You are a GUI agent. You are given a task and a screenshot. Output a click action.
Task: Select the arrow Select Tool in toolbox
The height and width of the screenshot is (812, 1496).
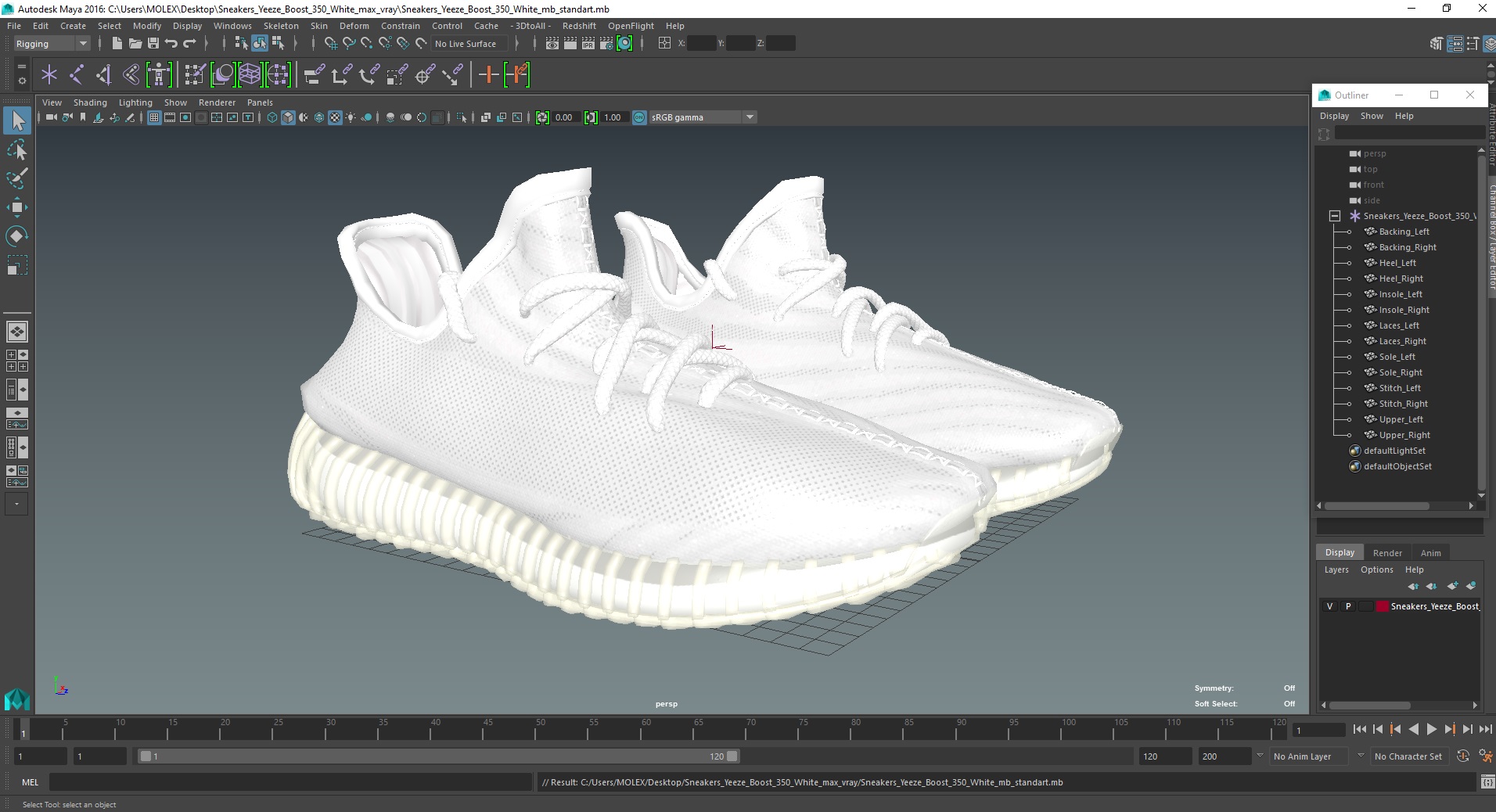click(17, 120)
